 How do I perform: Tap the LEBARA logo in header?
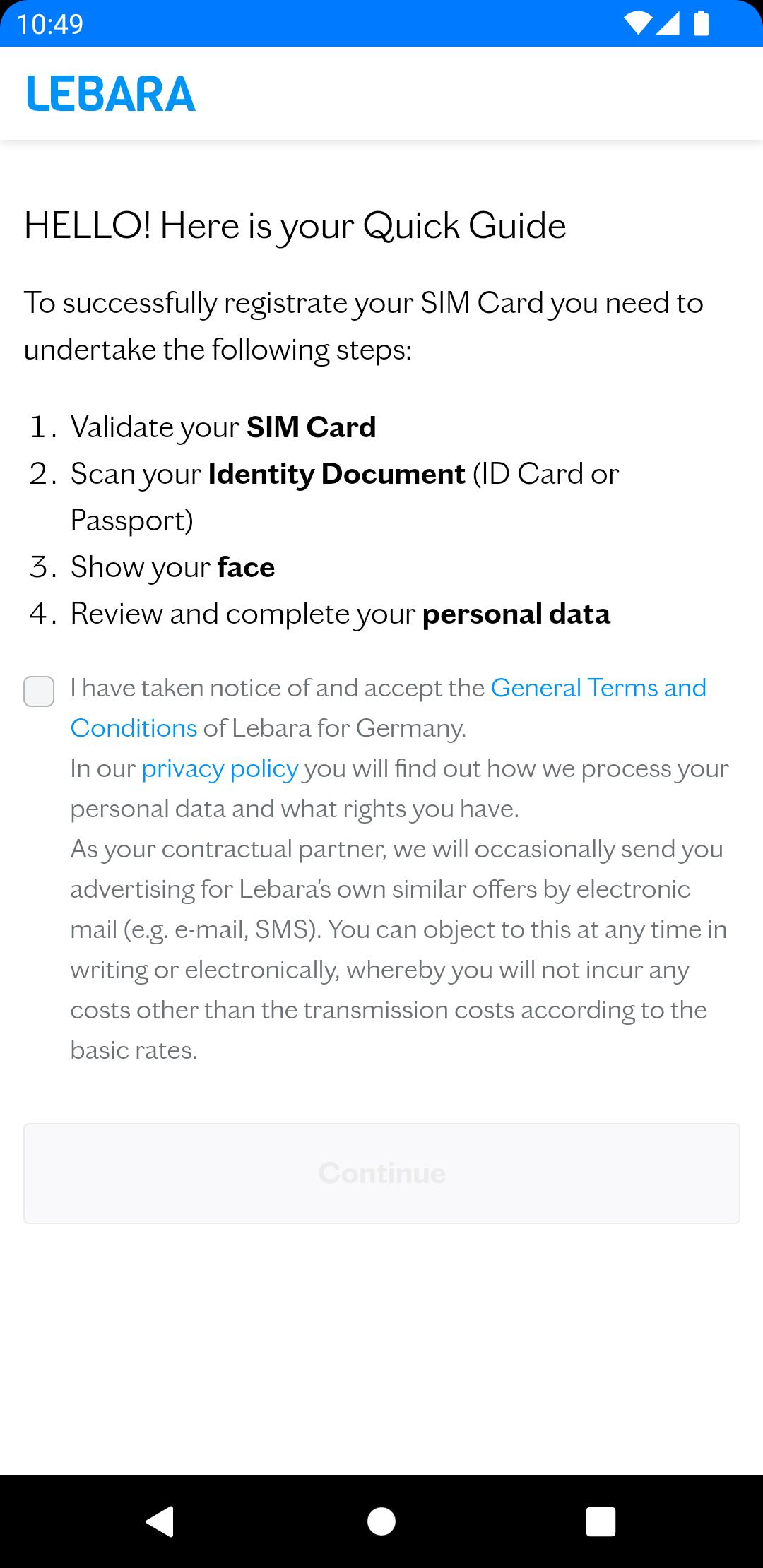[111, 94]
